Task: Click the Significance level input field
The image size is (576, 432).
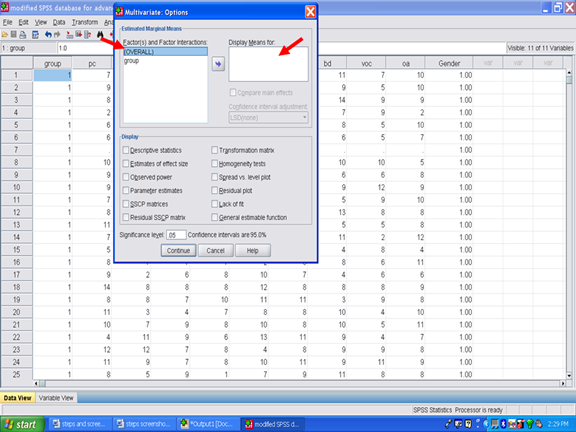Action: point(176,235)
